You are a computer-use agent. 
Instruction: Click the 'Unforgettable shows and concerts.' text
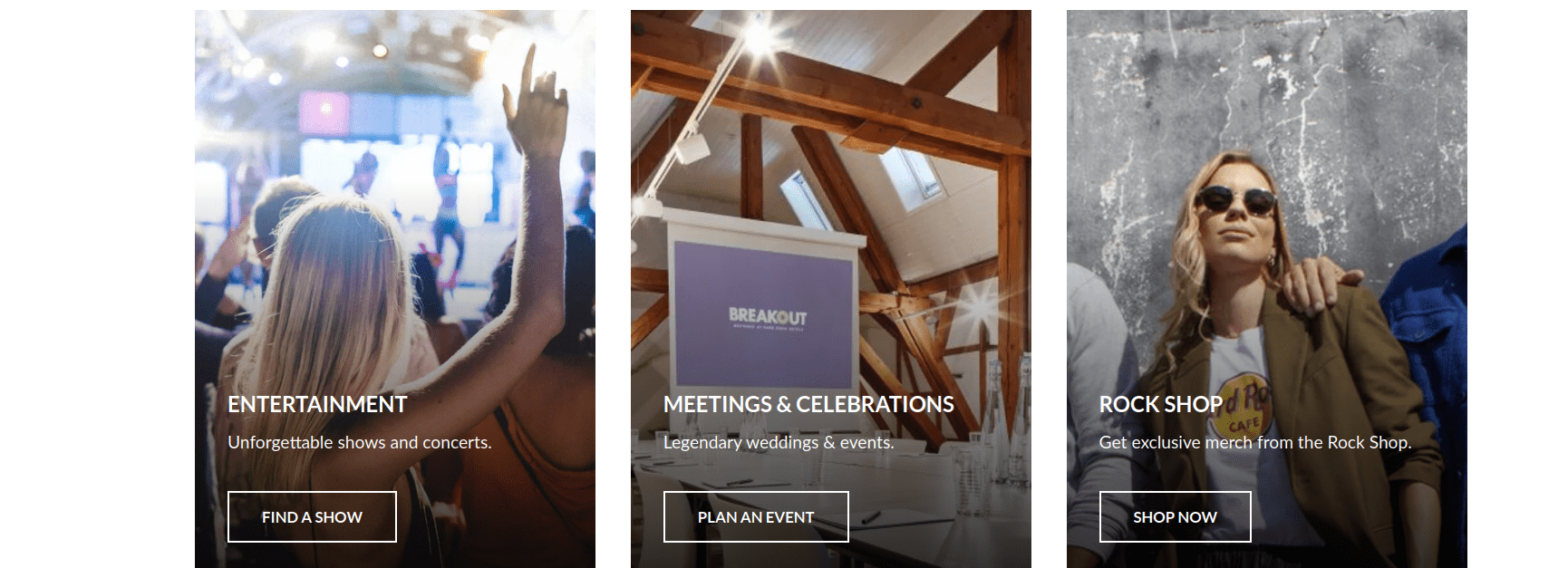coord(360,442)
